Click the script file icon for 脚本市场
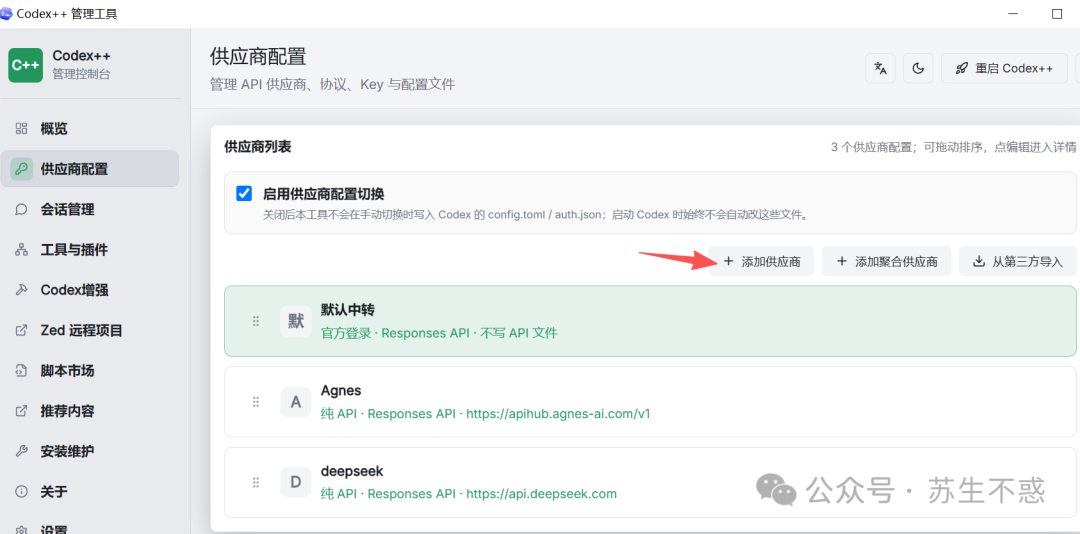 point(21,371)
